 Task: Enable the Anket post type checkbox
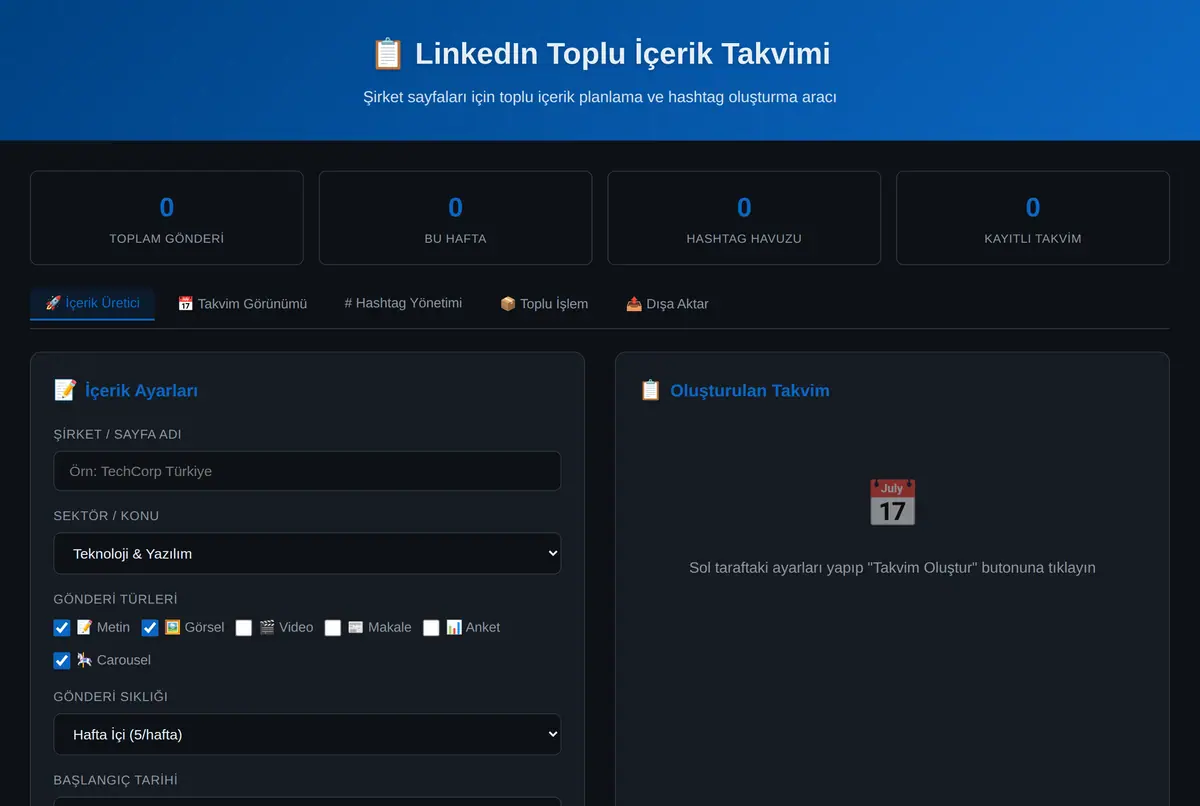(x=431, y=628)
